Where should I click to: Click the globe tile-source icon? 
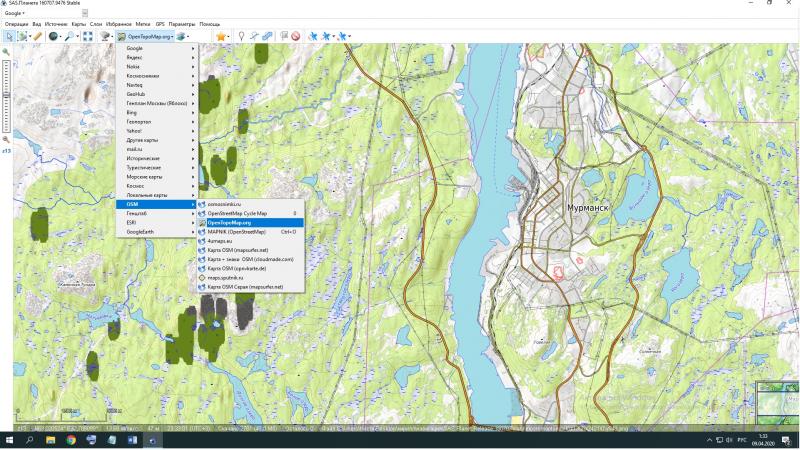tap(53, 36)
